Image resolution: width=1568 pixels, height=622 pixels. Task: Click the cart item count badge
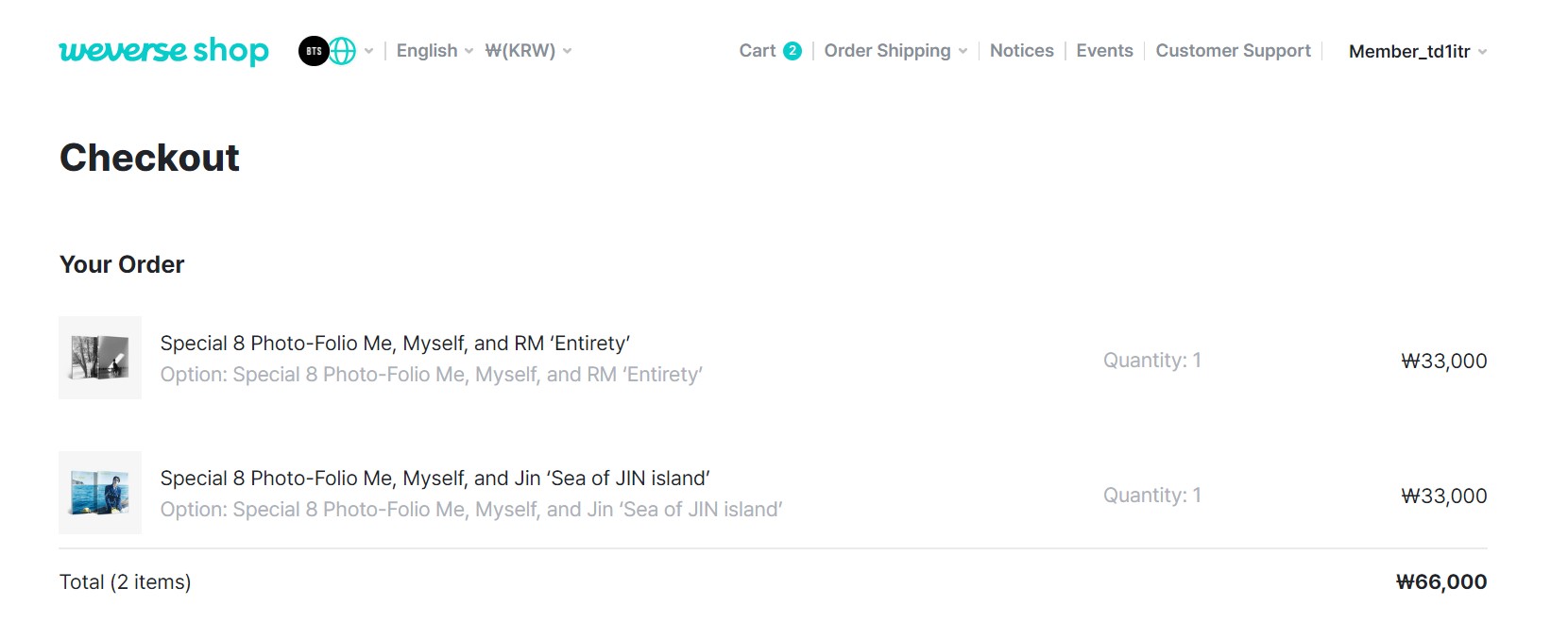coord(793,51)
